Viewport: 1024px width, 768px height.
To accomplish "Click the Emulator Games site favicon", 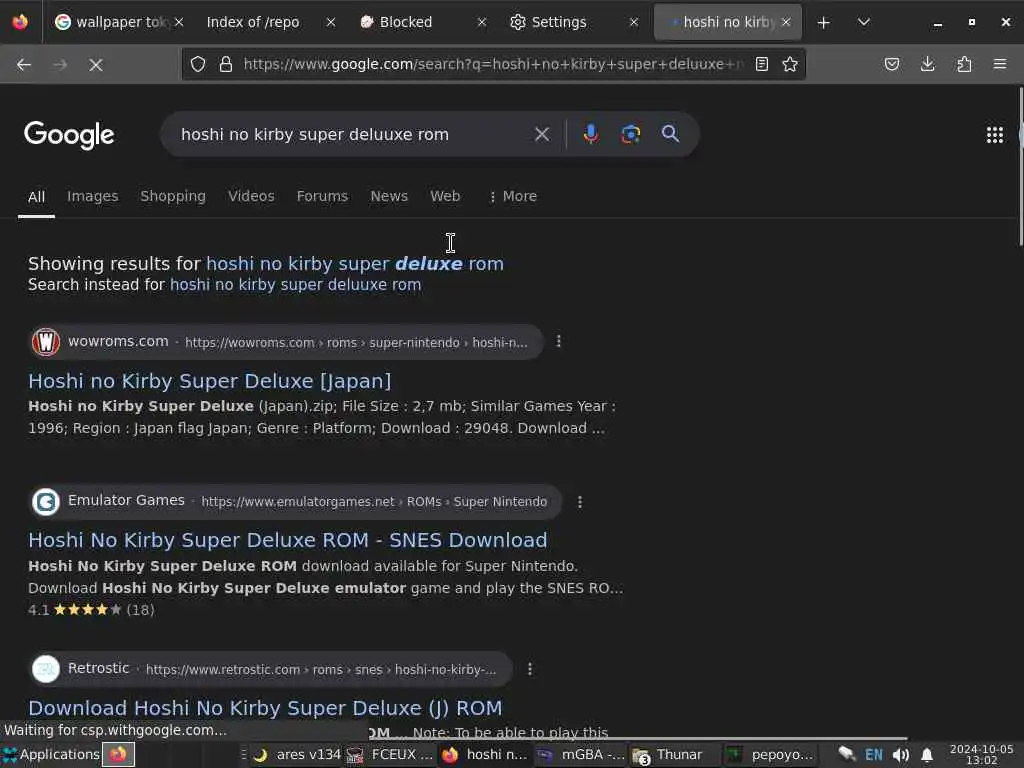I will tap(46, 502).
